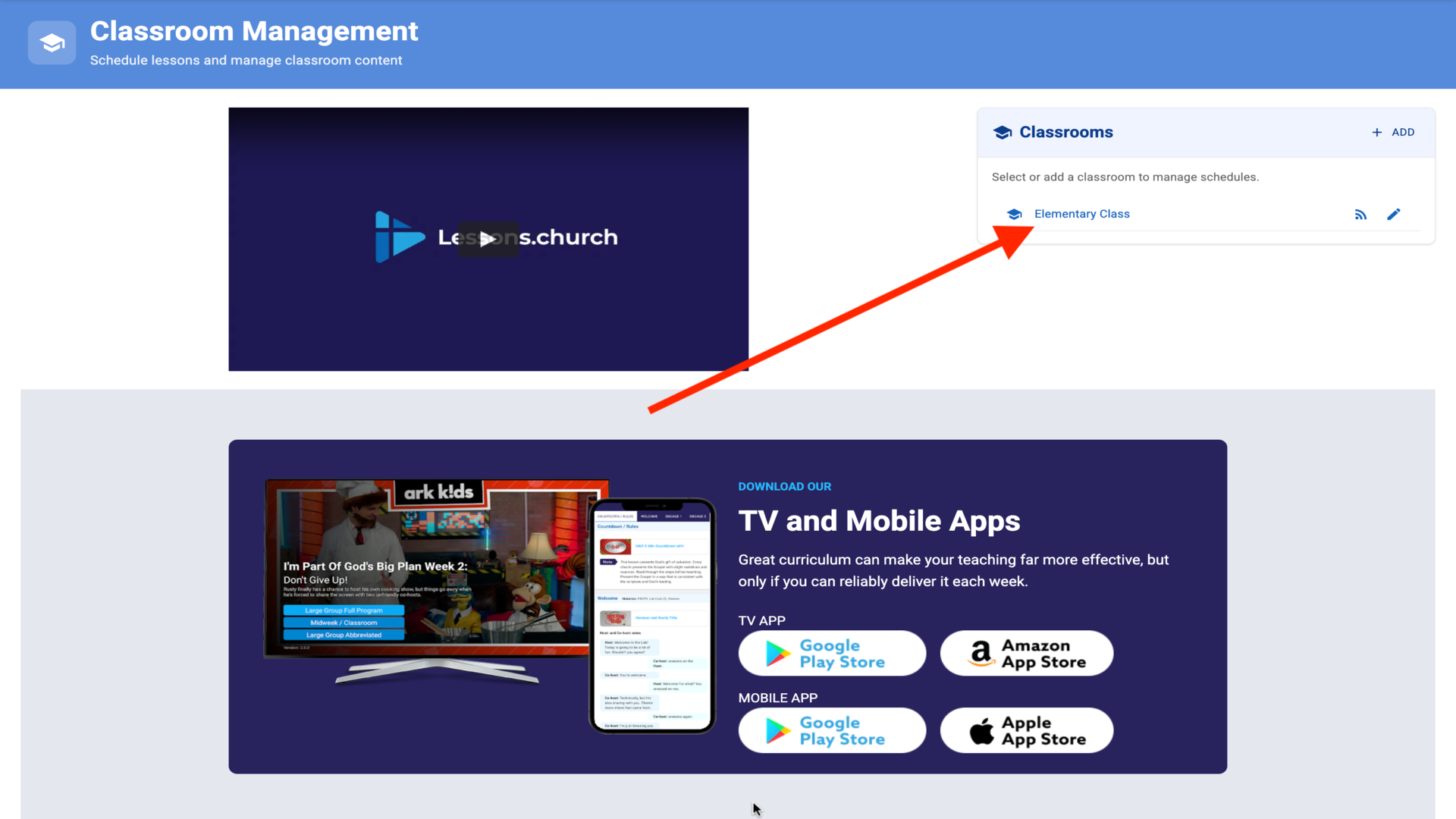Viewport: 1456px width, 819px height.
Task: Click the Elementary Class row cap icon
Action: [x=1014, y=215]
